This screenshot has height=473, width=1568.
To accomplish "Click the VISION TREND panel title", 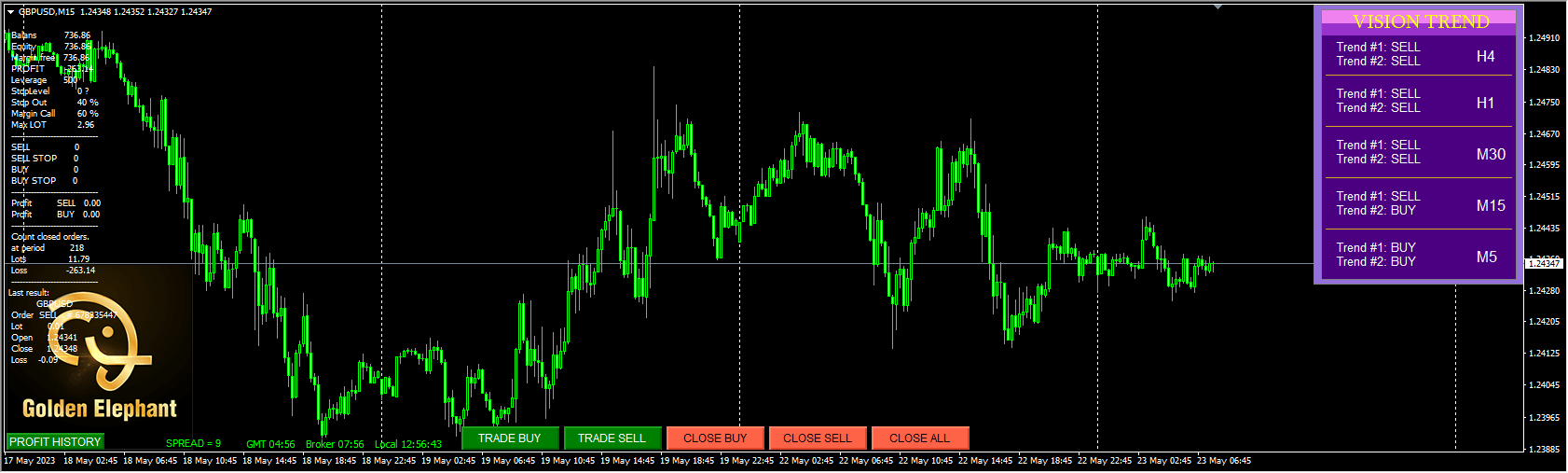I will 1421,21.
